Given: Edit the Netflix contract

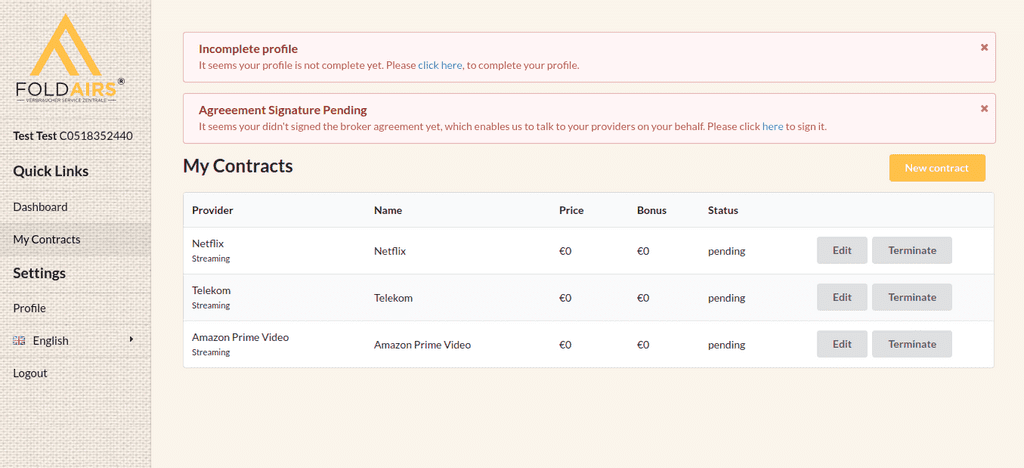Looking at the screenshot, I should pyautogui.click(x=842, y=251).
